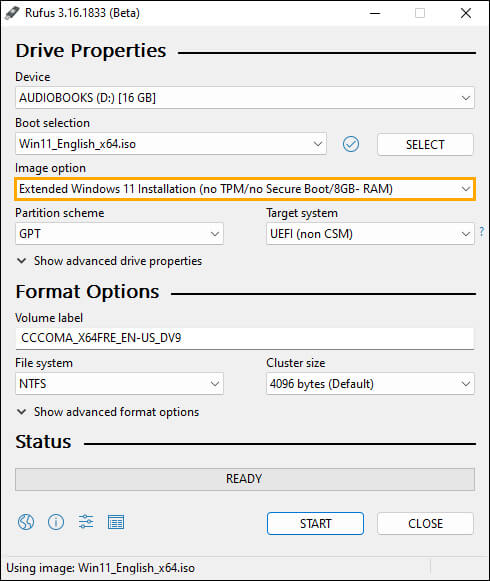Close the Rufus window with X
The height and width of the screenshot is (581, 490).
coord(466,13)
